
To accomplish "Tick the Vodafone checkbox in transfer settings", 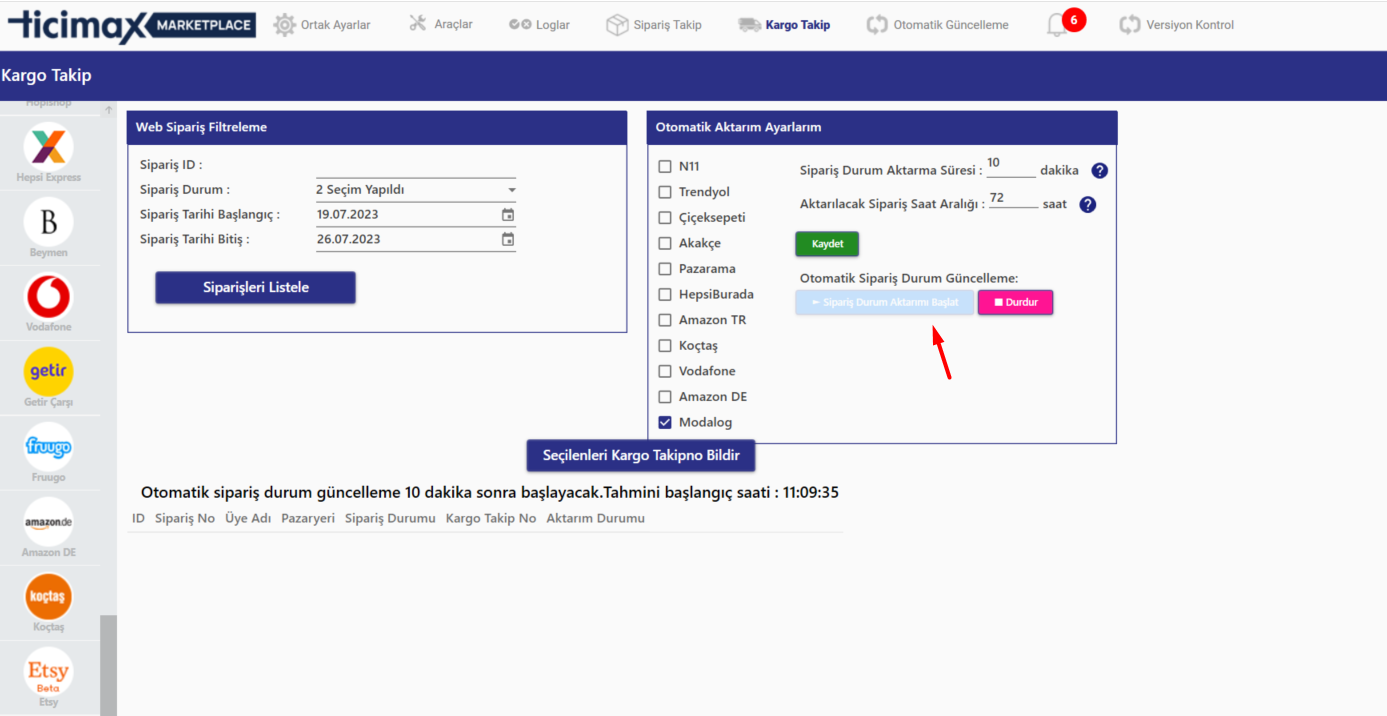I will coord(665,372).
